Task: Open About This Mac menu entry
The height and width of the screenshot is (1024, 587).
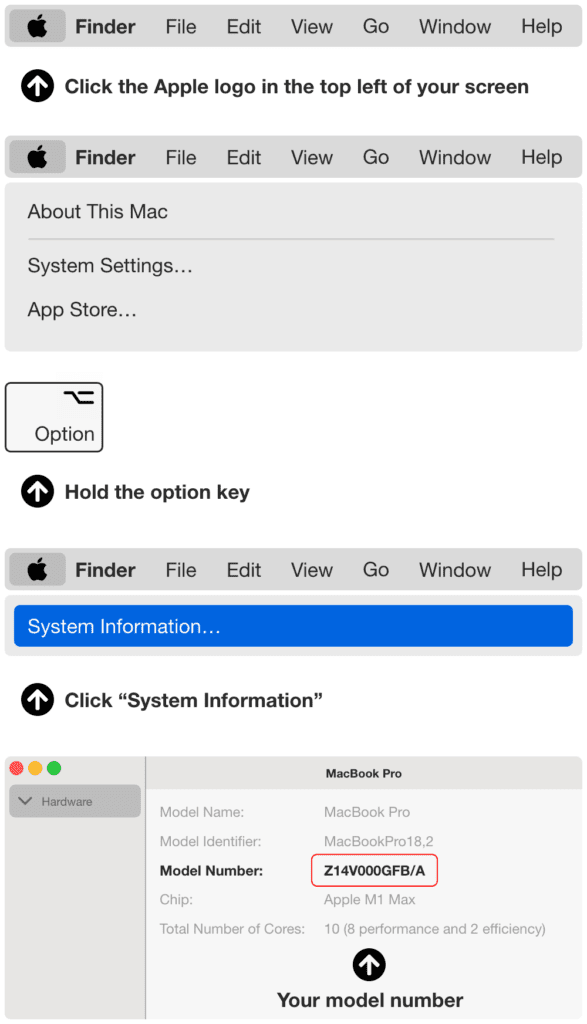Action: [x=97, y=212]
